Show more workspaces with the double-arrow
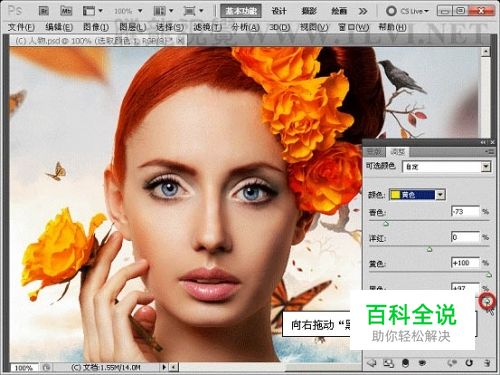500x375 pixels. [363, 11]
